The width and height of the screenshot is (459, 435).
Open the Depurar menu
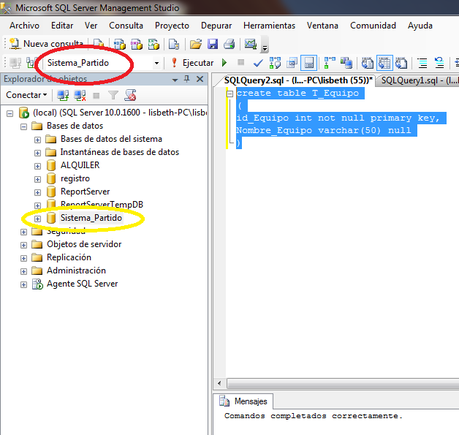click(x=216, y=26)
